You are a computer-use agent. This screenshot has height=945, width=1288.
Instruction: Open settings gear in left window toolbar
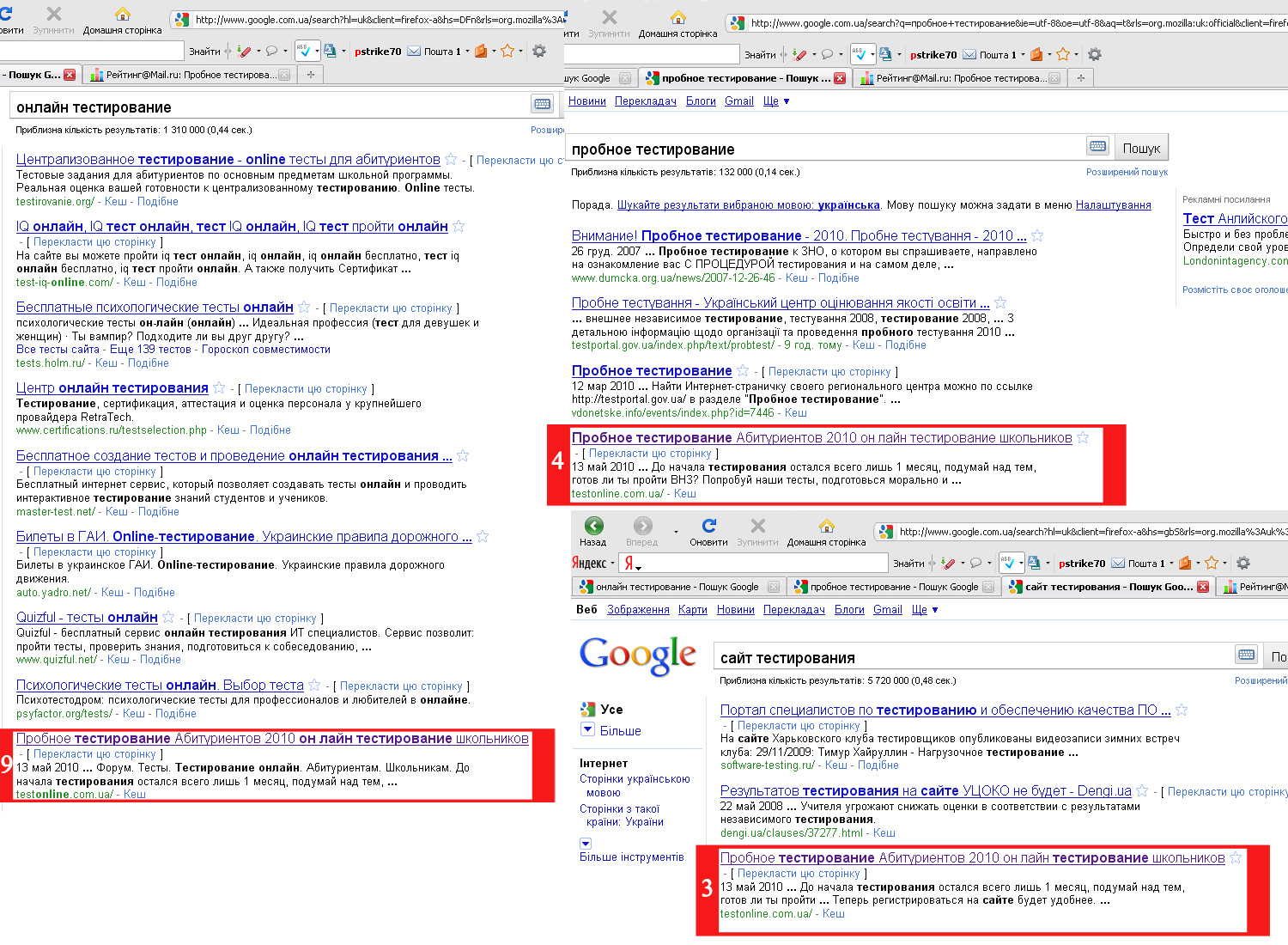(539, 52)
